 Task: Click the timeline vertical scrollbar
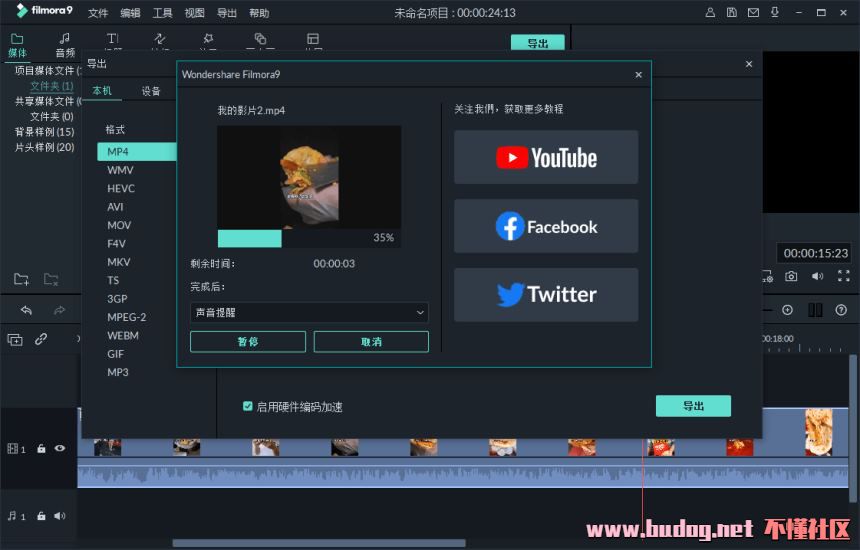[x=853, y=428]
